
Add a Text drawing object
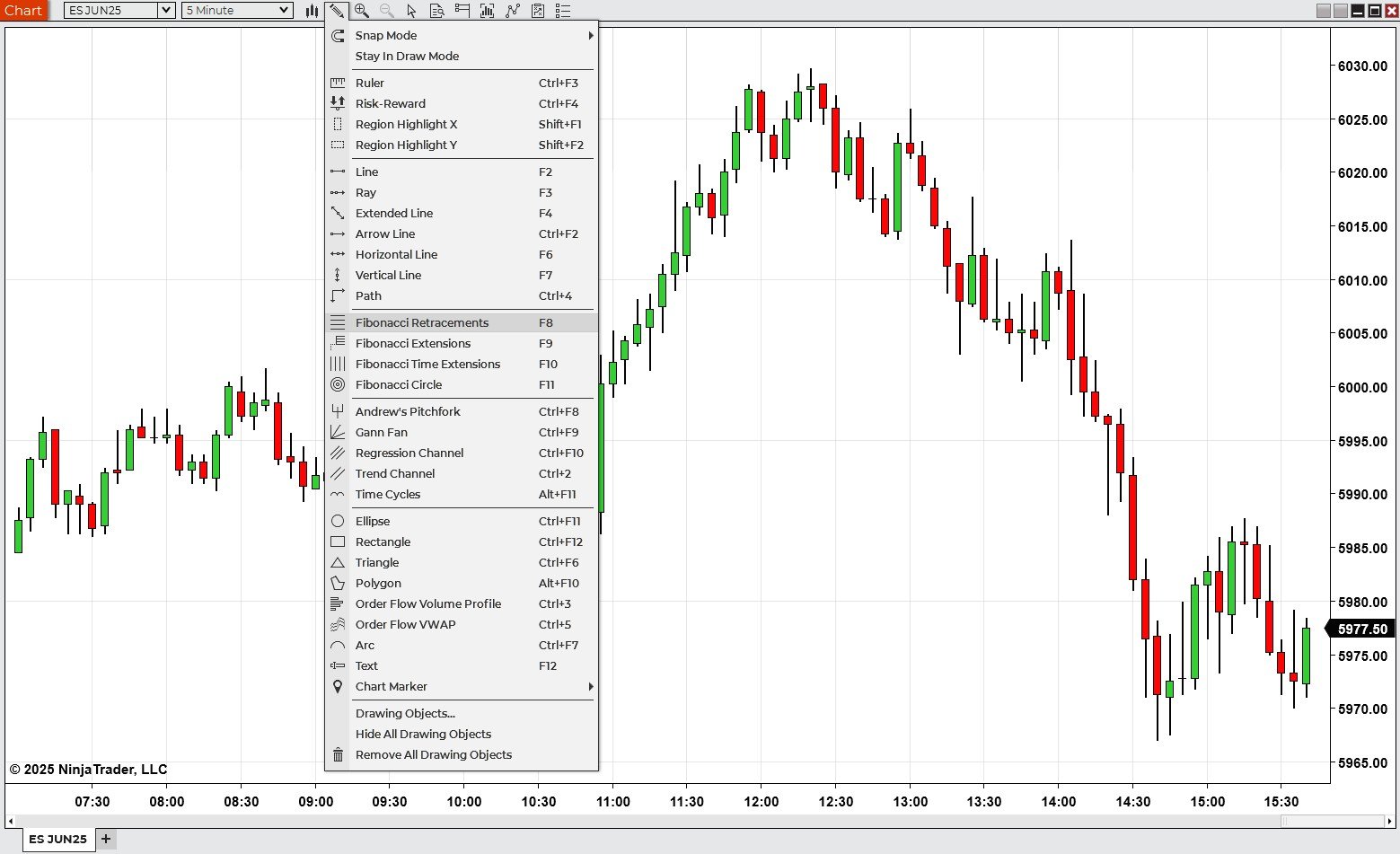[x=462, y=665]
